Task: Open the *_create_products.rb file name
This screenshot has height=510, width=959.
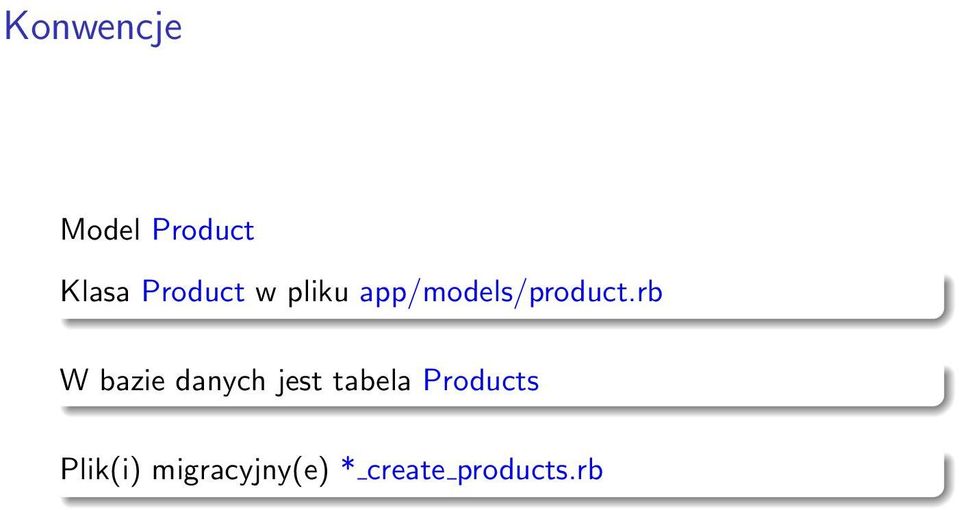Action: [x=472, y=471]
